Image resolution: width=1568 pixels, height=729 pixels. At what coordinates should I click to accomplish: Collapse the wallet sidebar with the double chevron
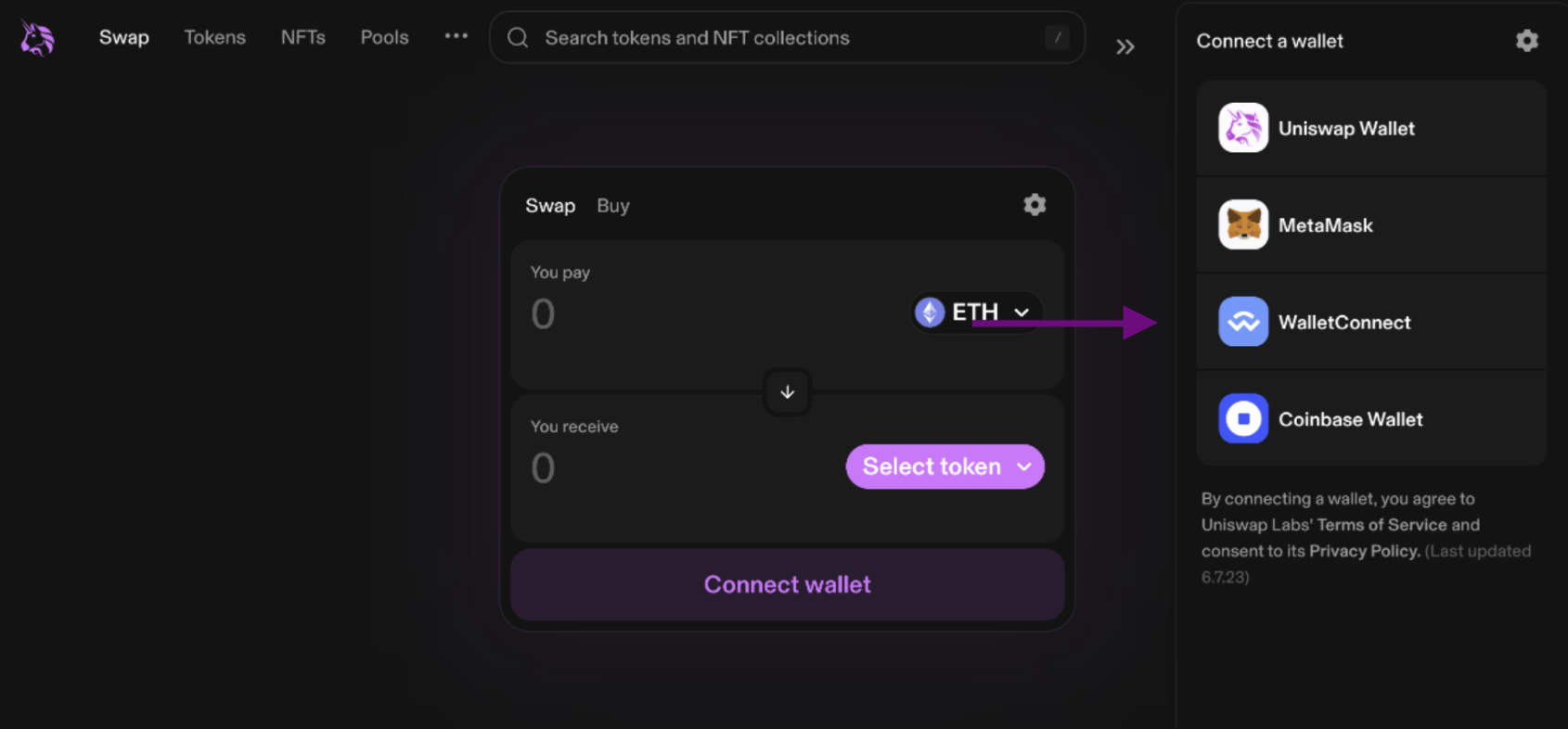point(1125,46)
